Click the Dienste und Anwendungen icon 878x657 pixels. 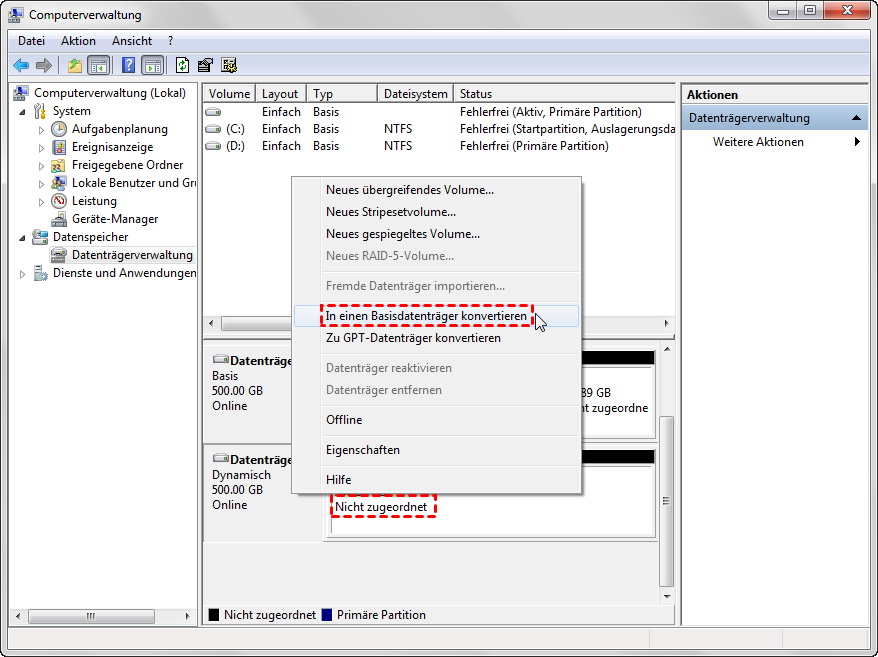coord(40,273)
